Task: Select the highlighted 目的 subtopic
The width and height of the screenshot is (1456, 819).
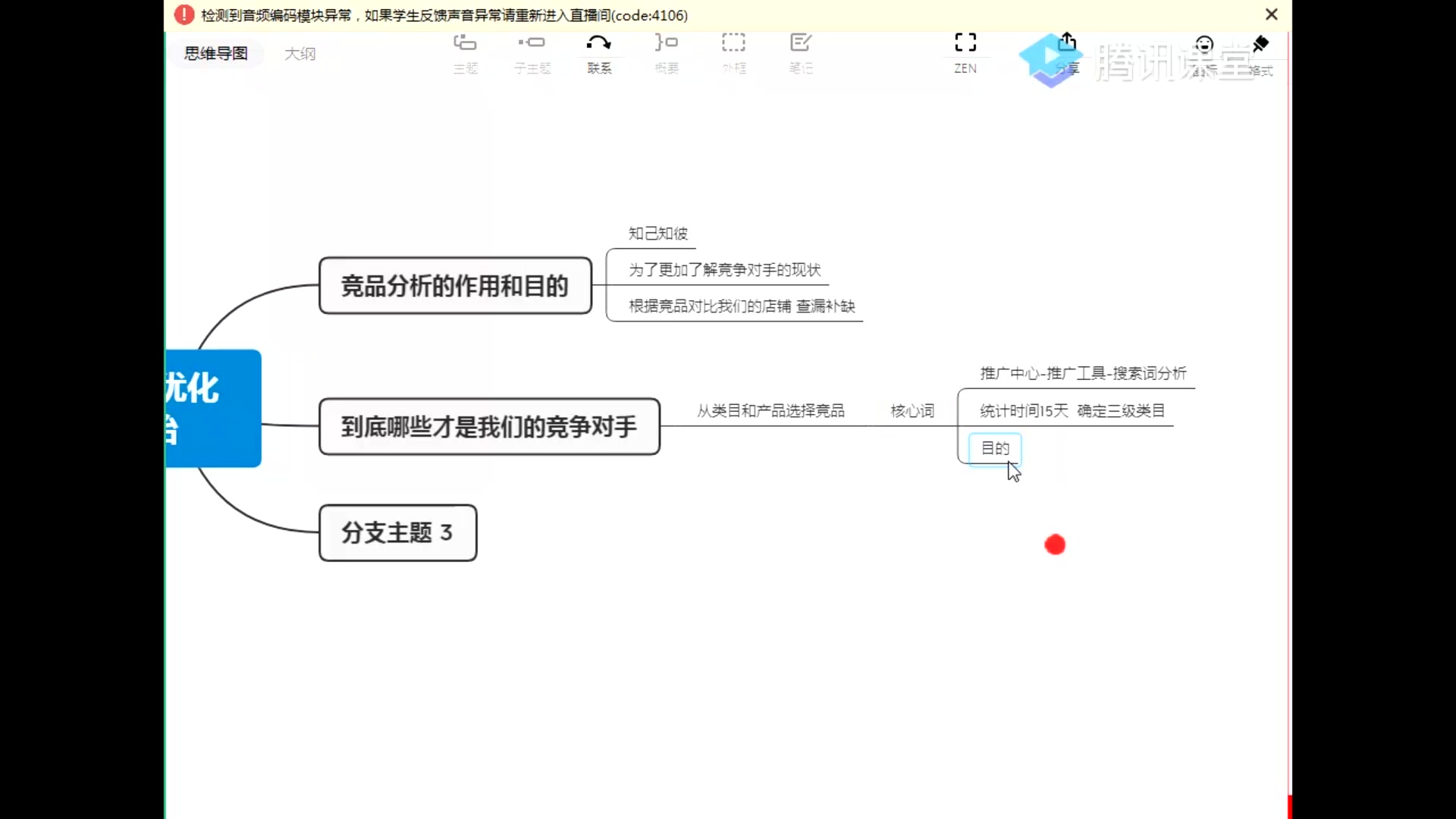Action: coord(995,448)
